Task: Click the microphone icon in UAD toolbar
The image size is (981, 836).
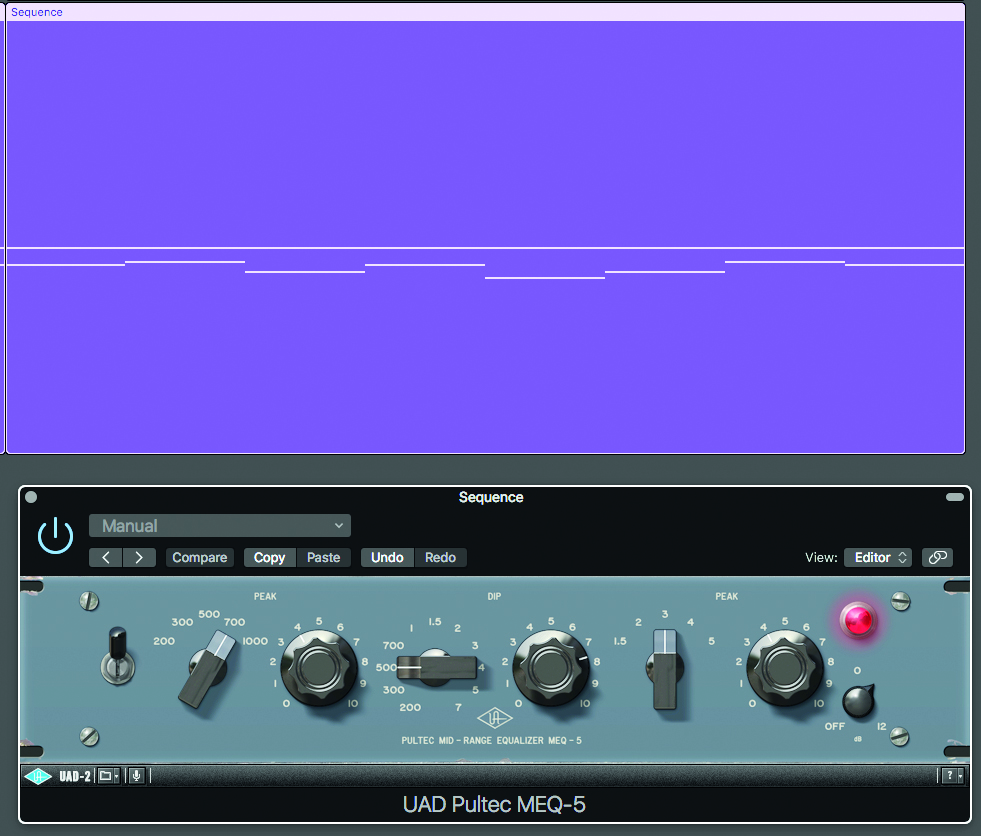Action: (x=136, y=777)
